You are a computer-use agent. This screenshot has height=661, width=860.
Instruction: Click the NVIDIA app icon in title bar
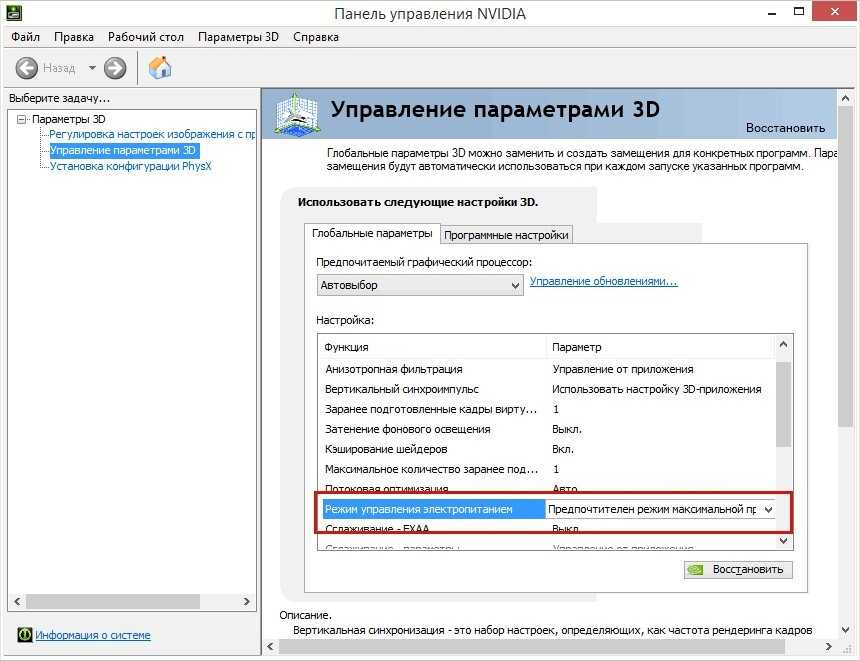point(13,12)
